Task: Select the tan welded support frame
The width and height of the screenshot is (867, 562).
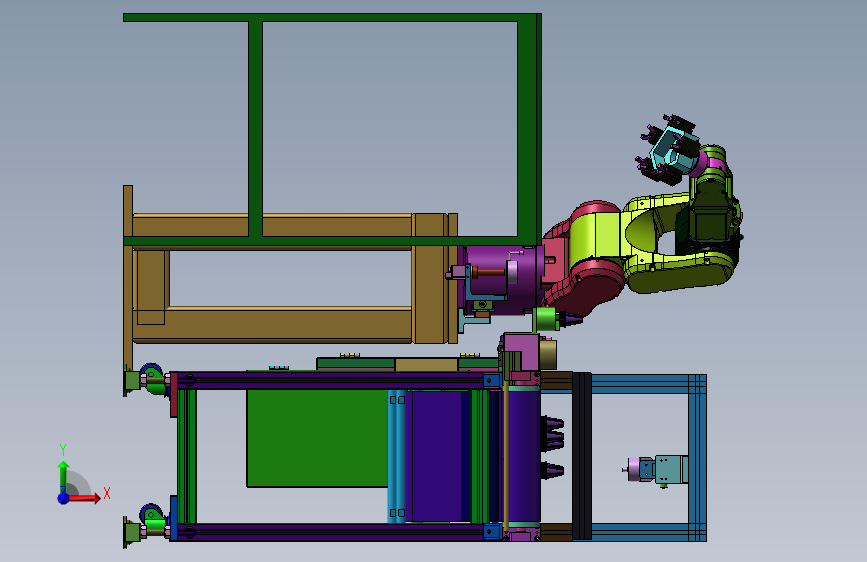Action: (x=290, y=277)
